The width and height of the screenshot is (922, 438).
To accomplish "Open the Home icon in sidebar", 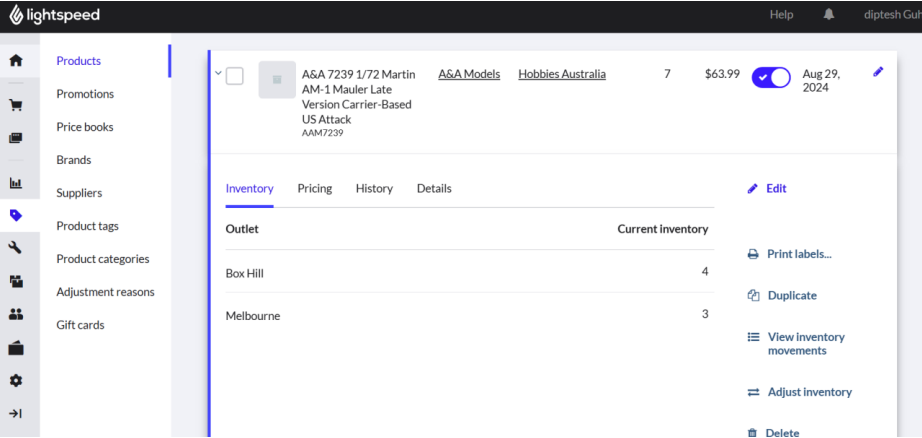I will tap(16, 61).
